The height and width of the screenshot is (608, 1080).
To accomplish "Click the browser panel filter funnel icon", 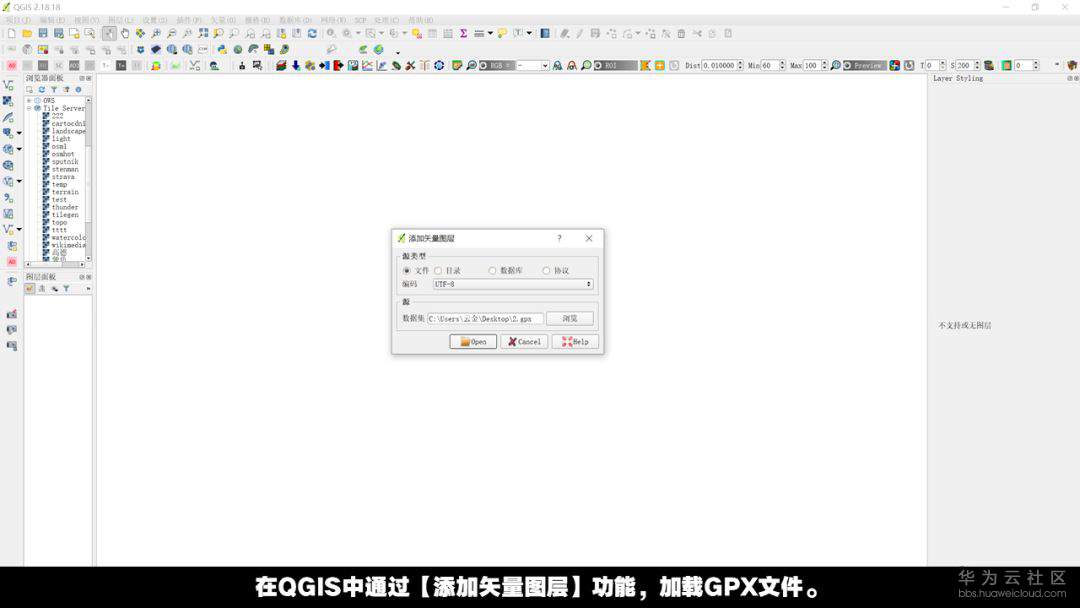I will [x=54, y=90].
